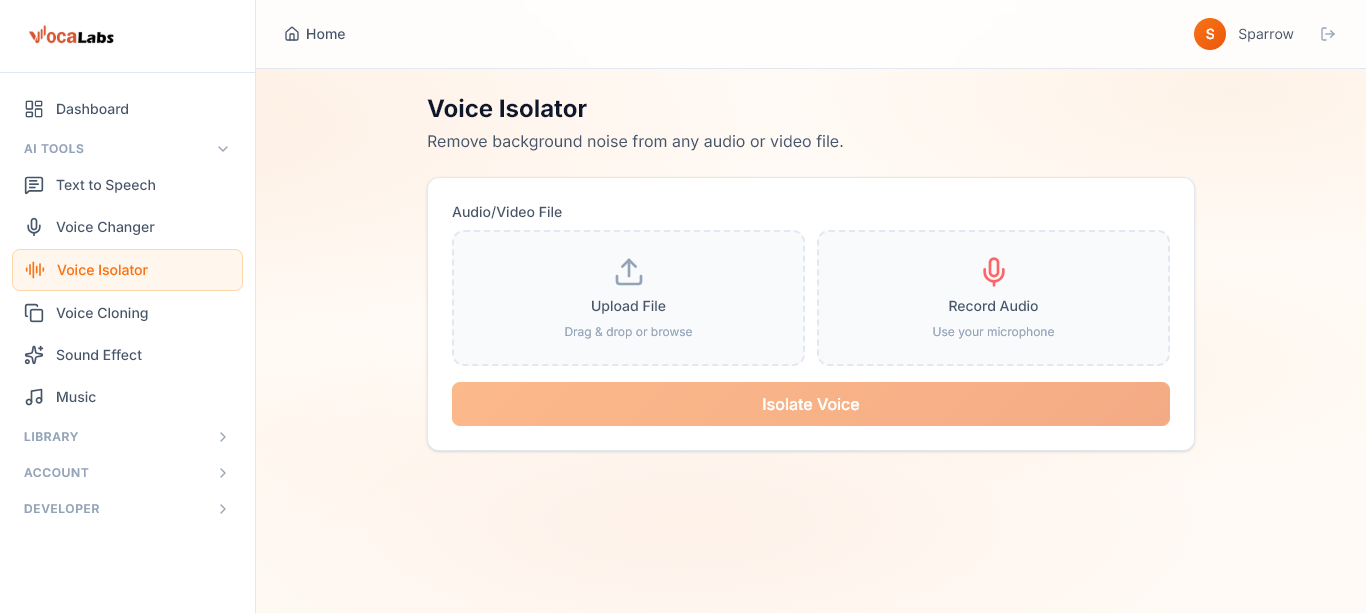Click the upload arrow icon
The width and height of the screenshot is (1366, 613).
[x=628, y=271]
